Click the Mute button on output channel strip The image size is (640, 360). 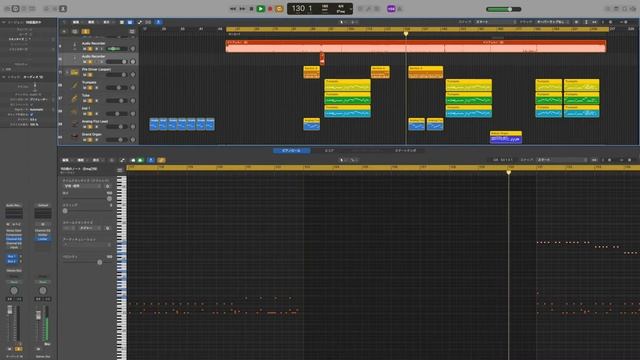coord(38,349)
